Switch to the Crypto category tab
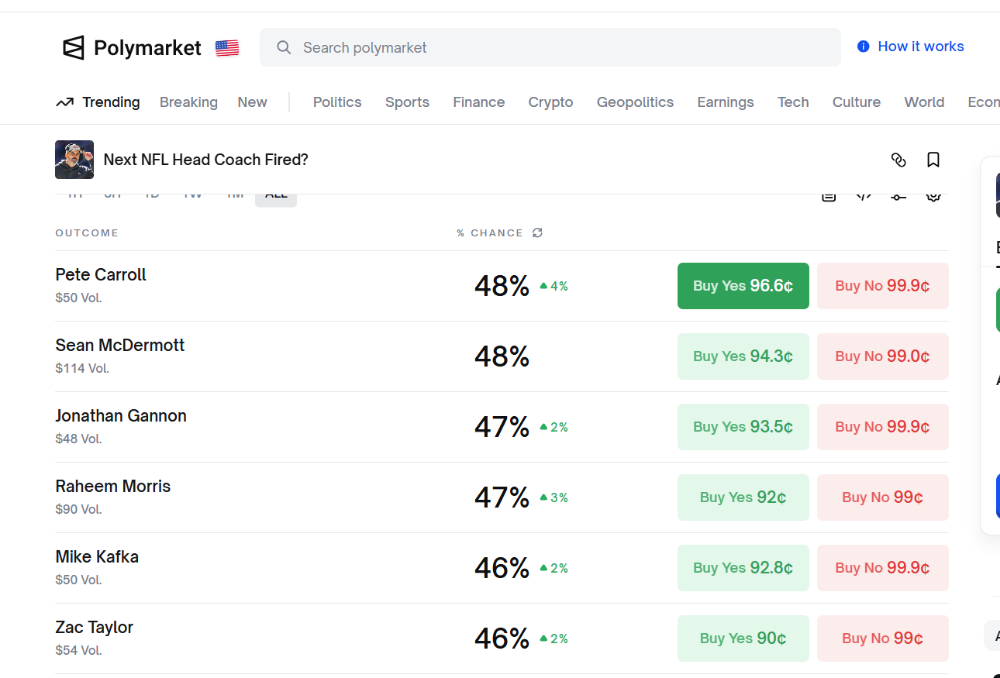This screenshot has height=678, width=1000. tap(550, 102)
